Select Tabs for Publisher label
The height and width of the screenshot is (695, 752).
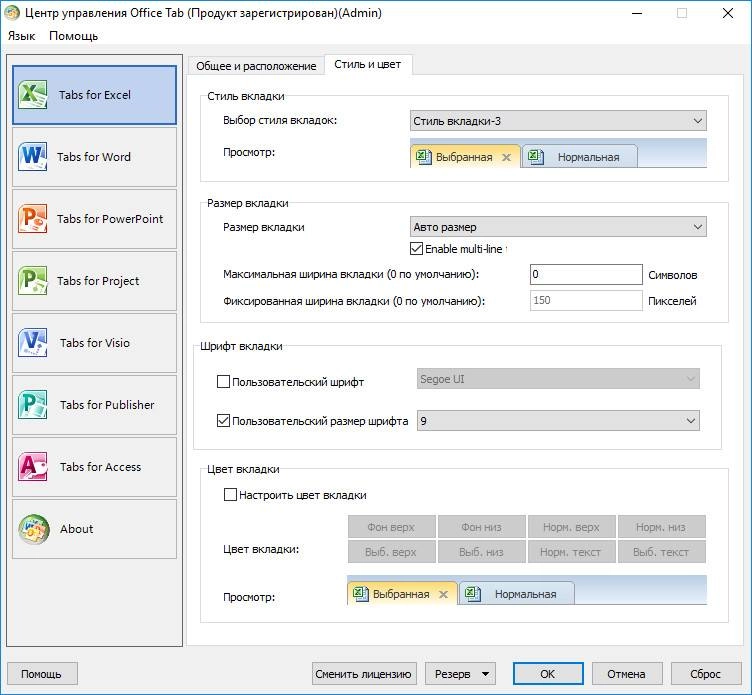pyautogui.click(x=107, y=405)
